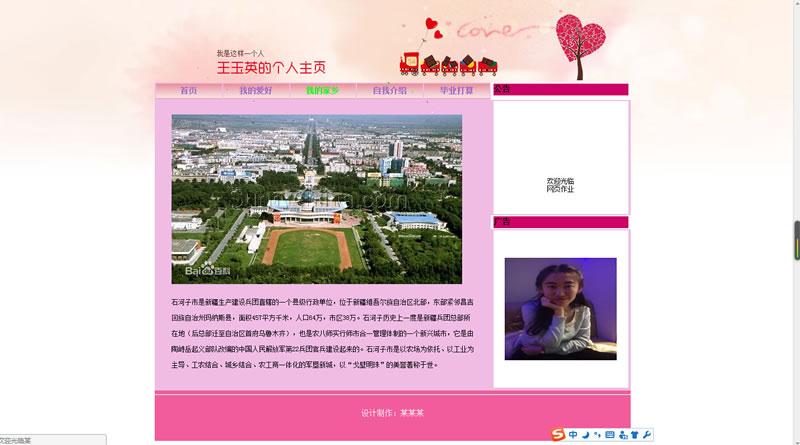Go to the 首页 navigation tab

[x=188, y=90]
